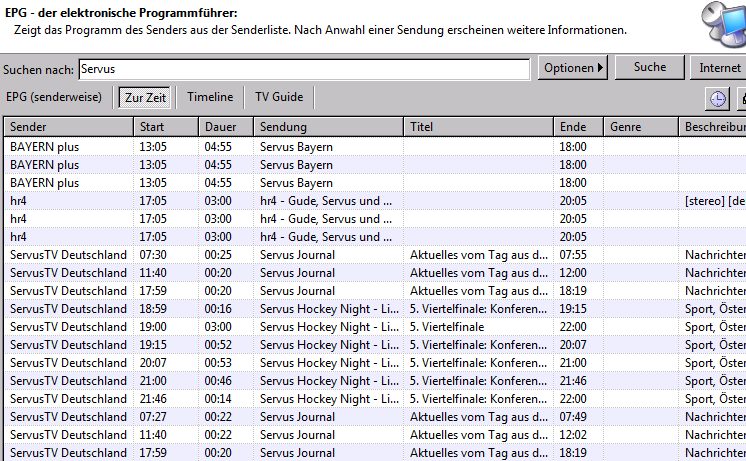Focus the 'Suchen nach' search field

pos(304,69)
